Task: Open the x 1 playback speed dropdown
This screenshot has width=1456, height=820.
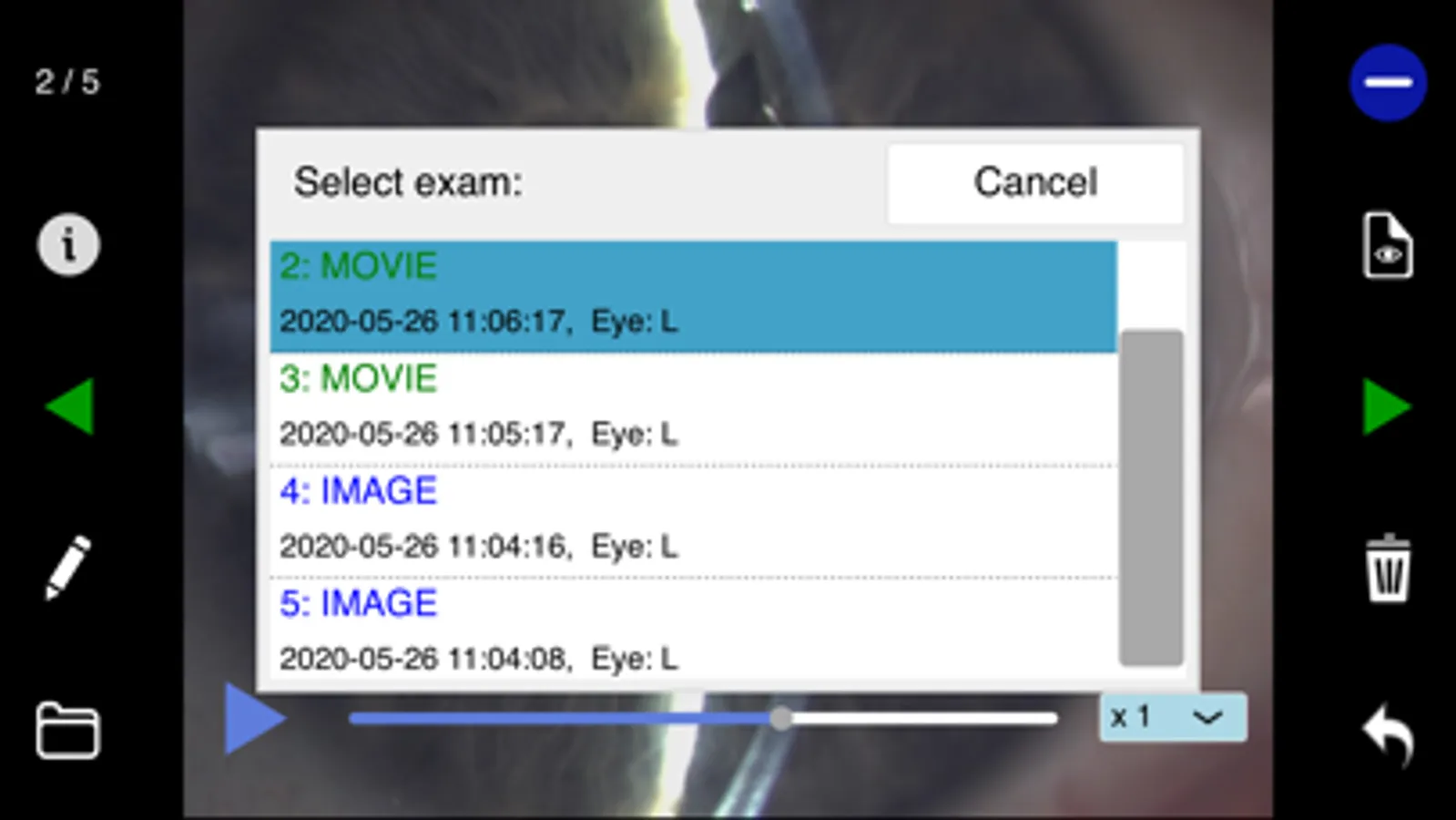Action: tap(1172, 717)
